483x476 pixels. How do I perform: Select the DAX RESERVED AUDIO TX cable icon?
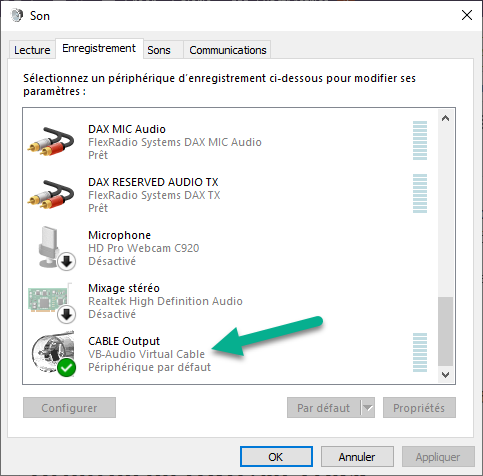coord(51,195)
